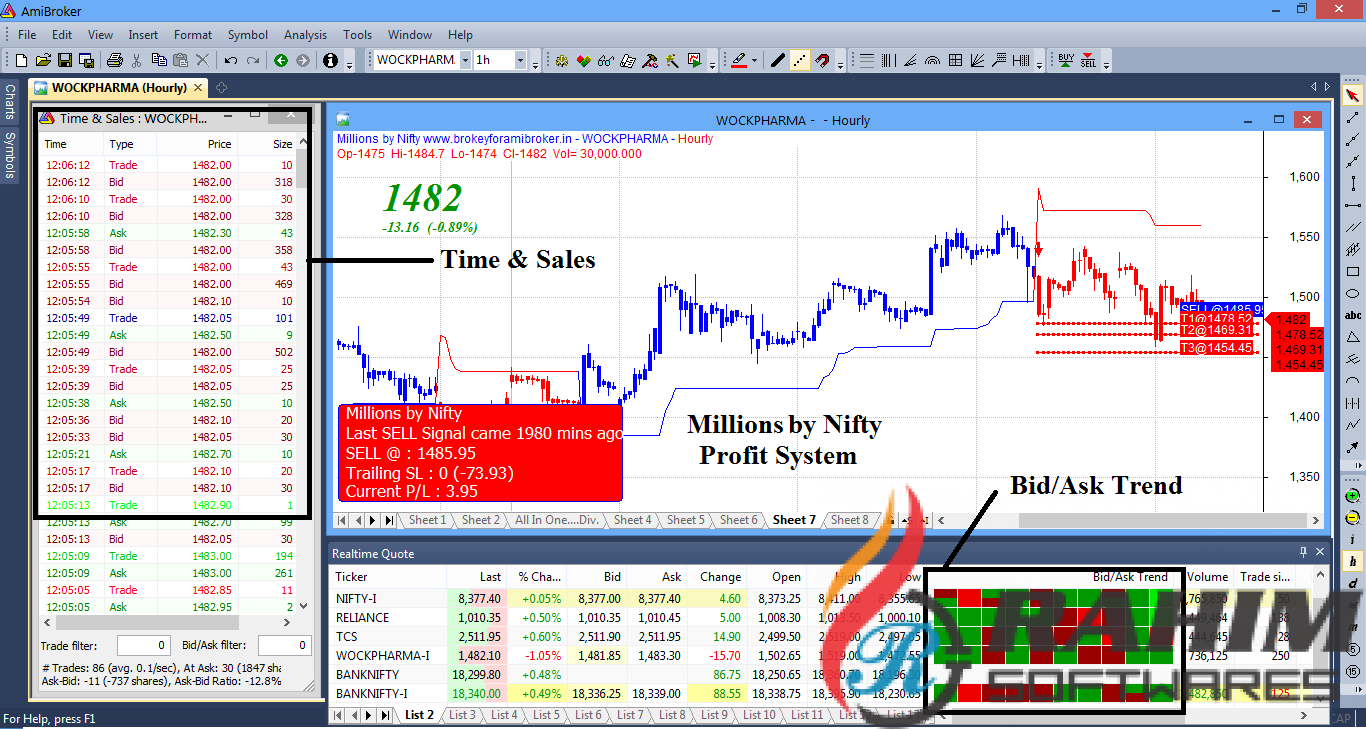Switch to the List 5 quote tab
The height and width of the screenshot is (729, 1366).
[x=546, y=715]
